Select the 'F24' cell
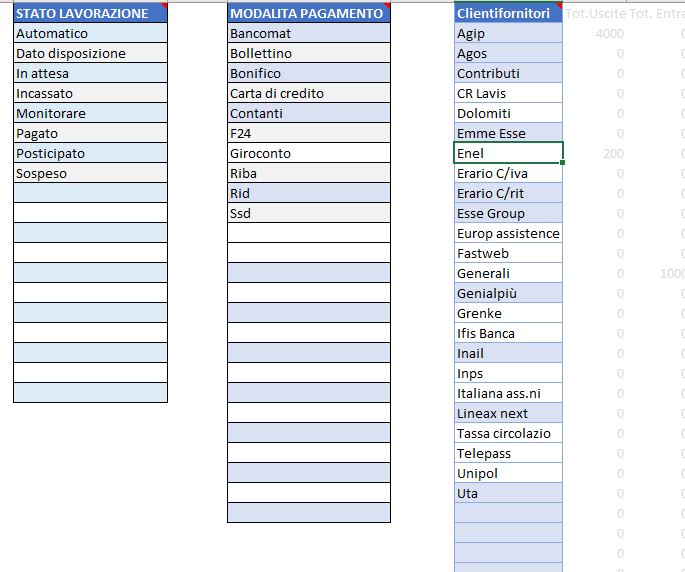The height and width of the screenshot is (572, 685). (309, 133)
